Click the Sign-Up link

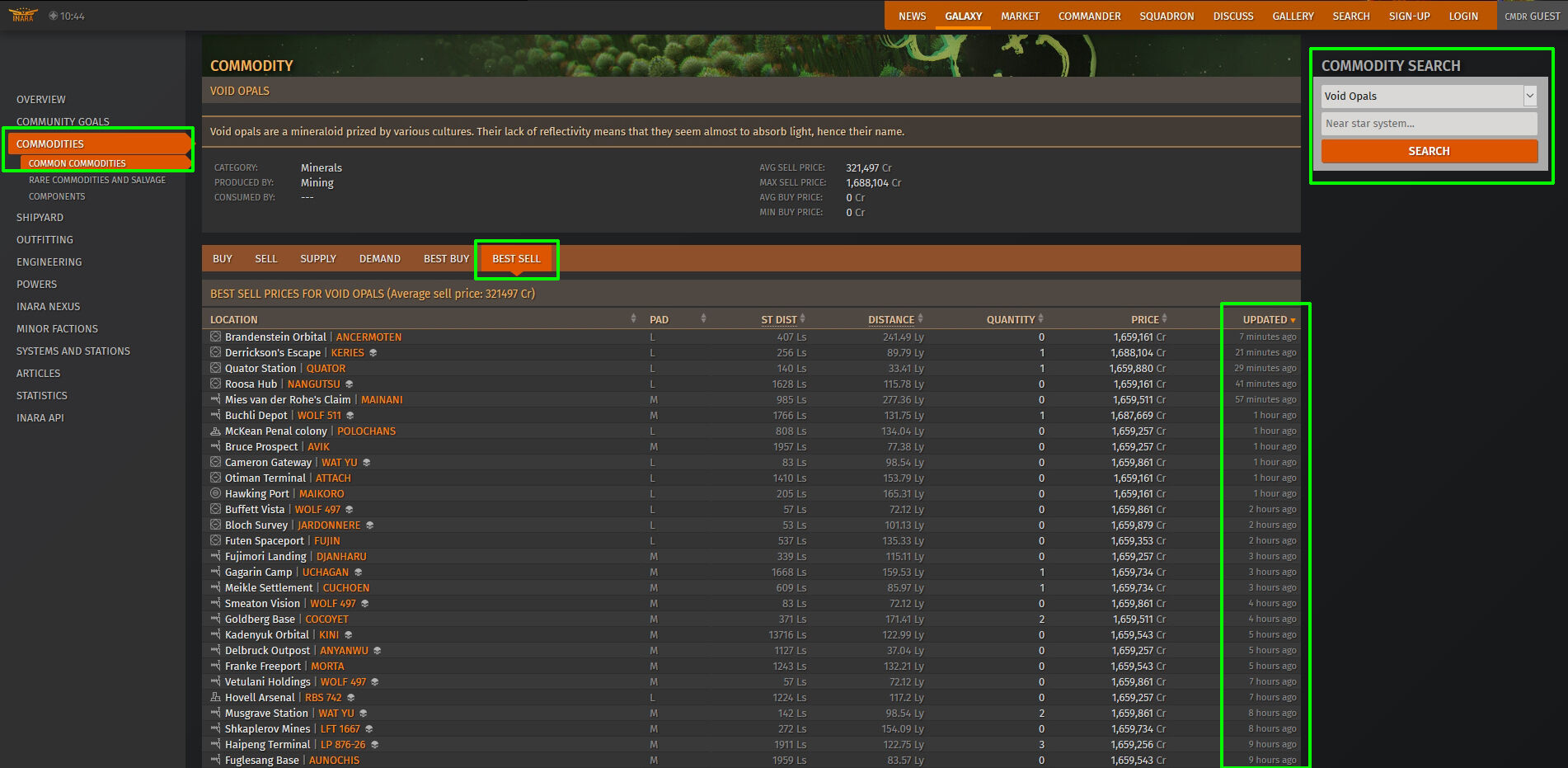pos(1409,16)
